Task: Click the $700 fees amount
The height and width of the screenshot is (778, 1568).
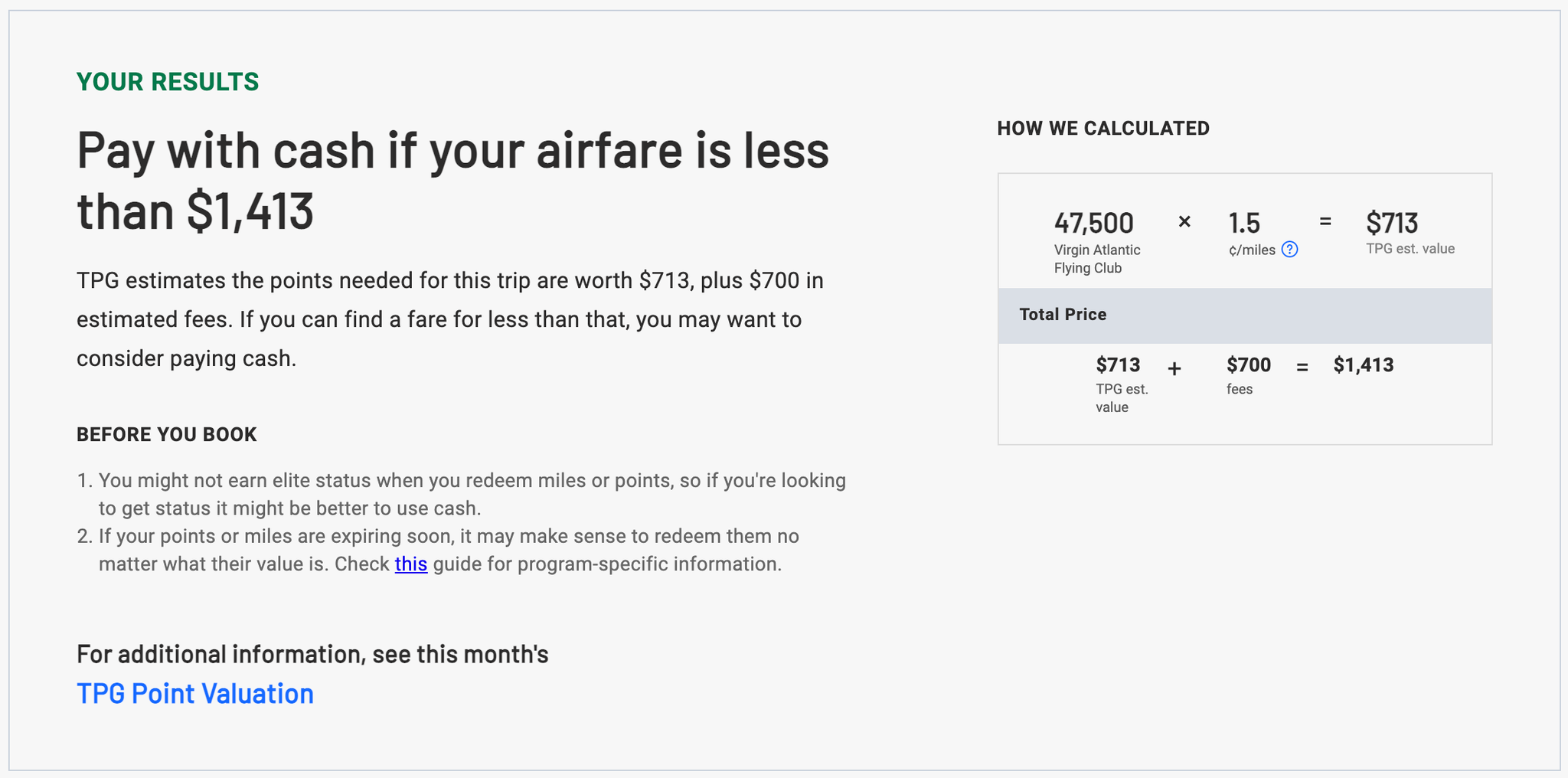Action: [x=1249, y=365]
